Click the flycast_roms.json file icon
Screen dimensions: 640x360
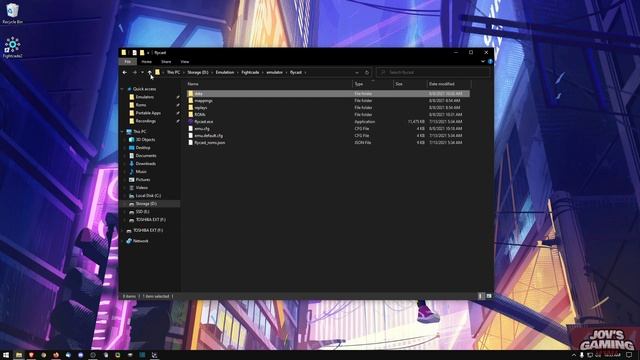(191, 142)
